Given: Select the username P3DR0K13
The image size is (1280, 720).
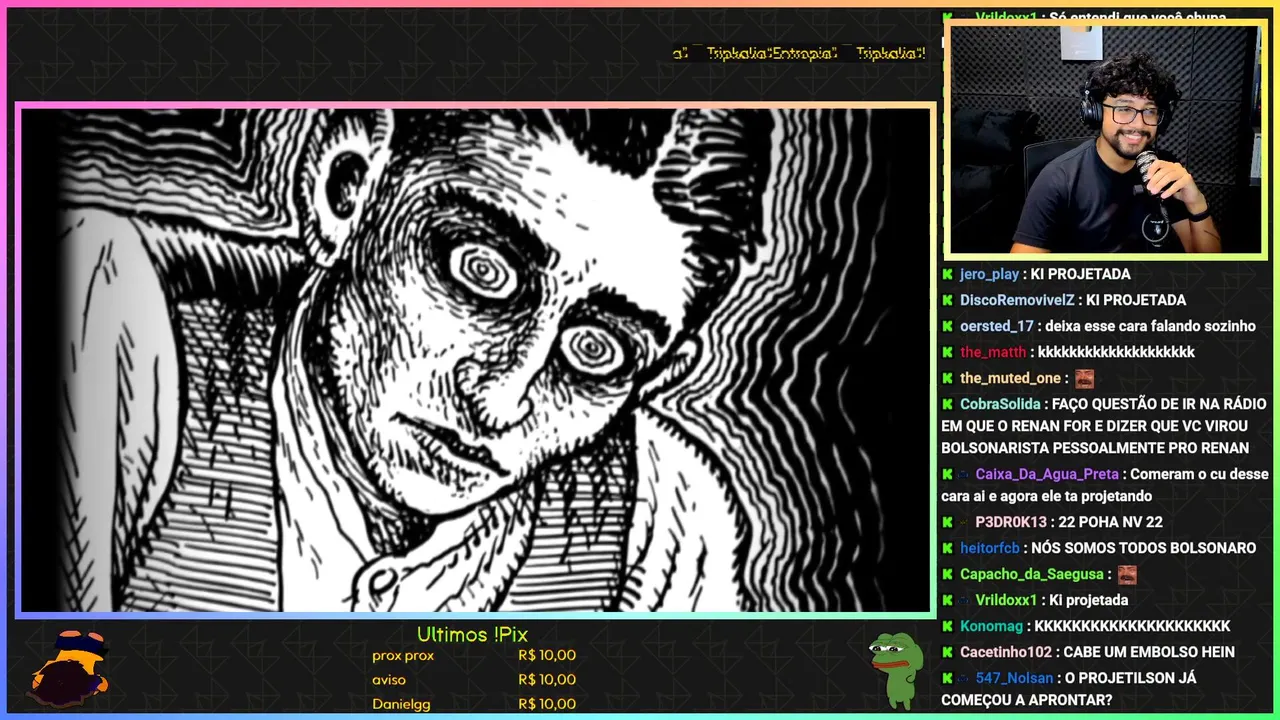Looking at the screenshot, I should click(1011, 522).
